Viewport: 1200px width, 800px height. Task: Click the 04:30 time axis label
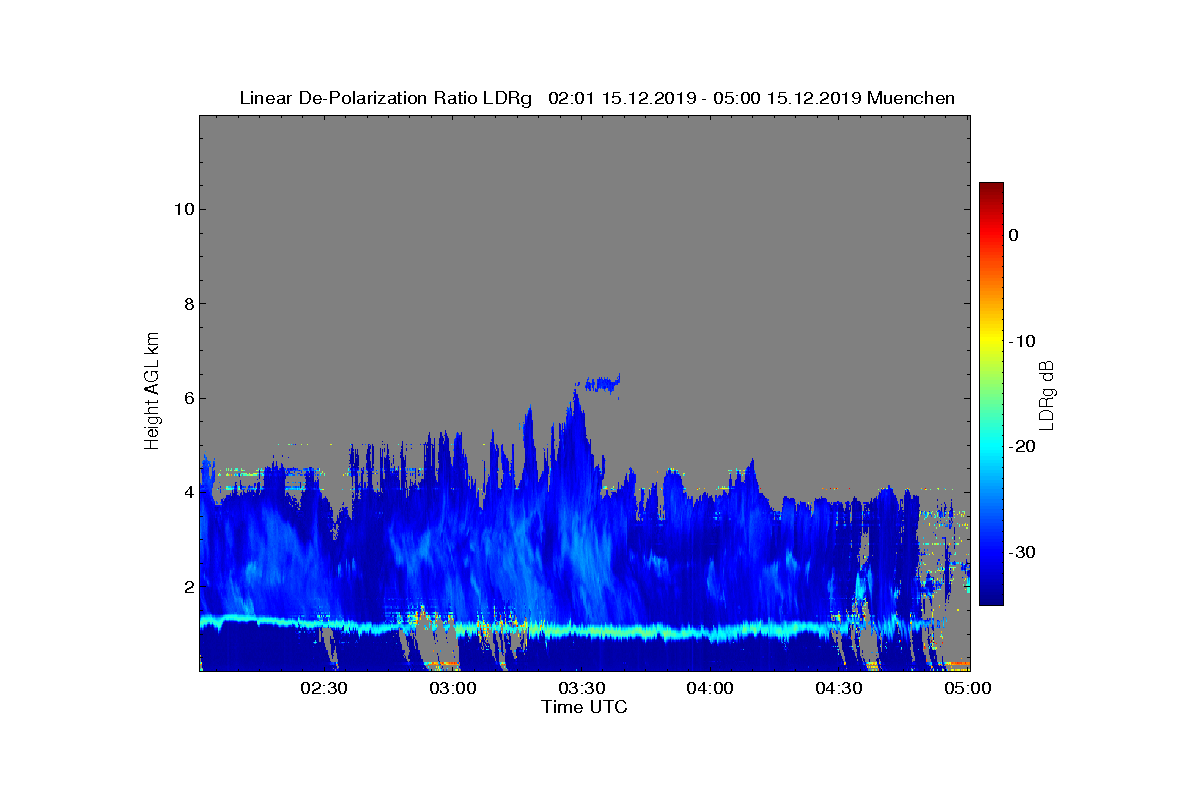[839, 688]
